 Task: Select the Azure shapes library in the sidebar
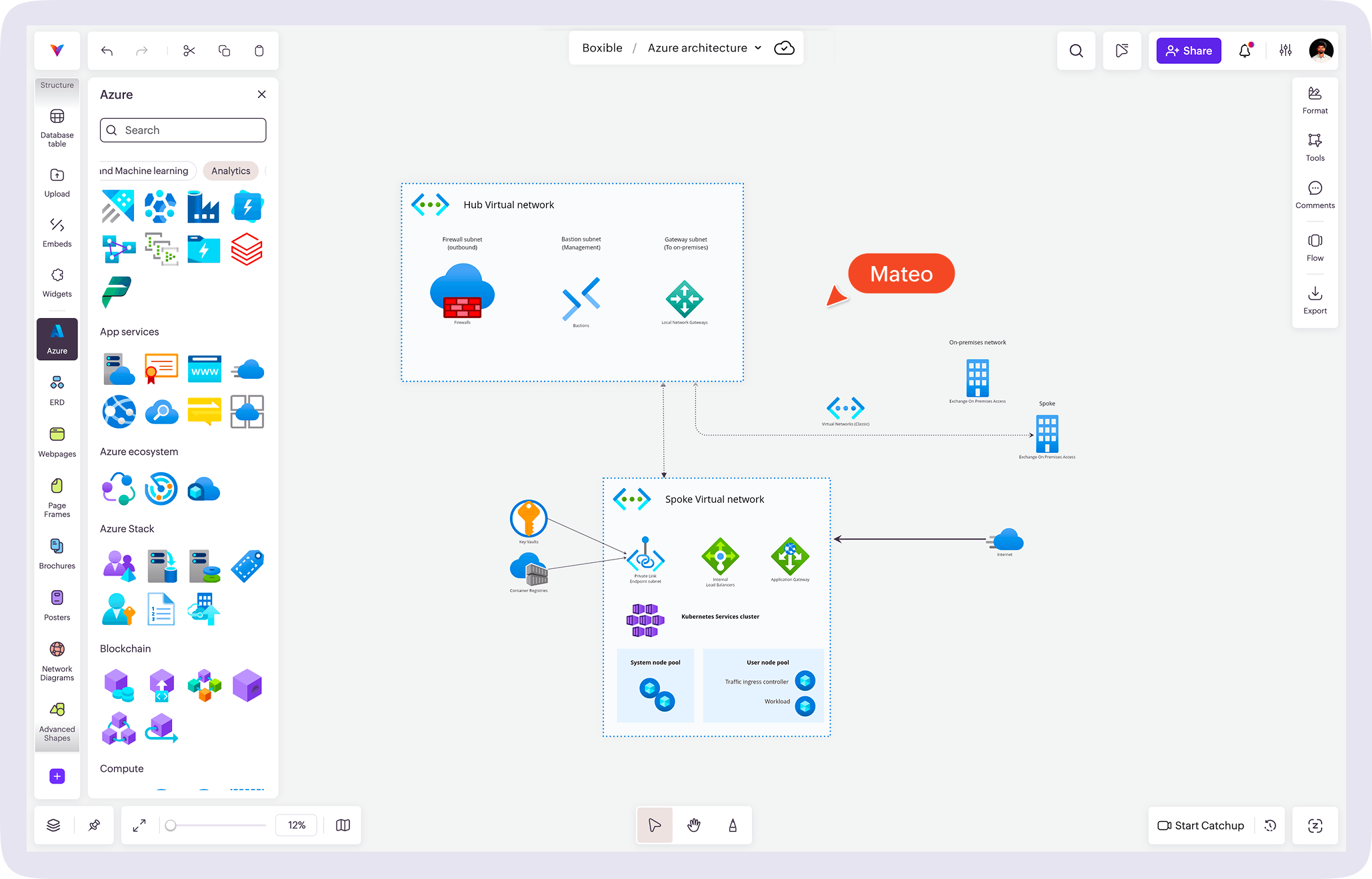57,339
